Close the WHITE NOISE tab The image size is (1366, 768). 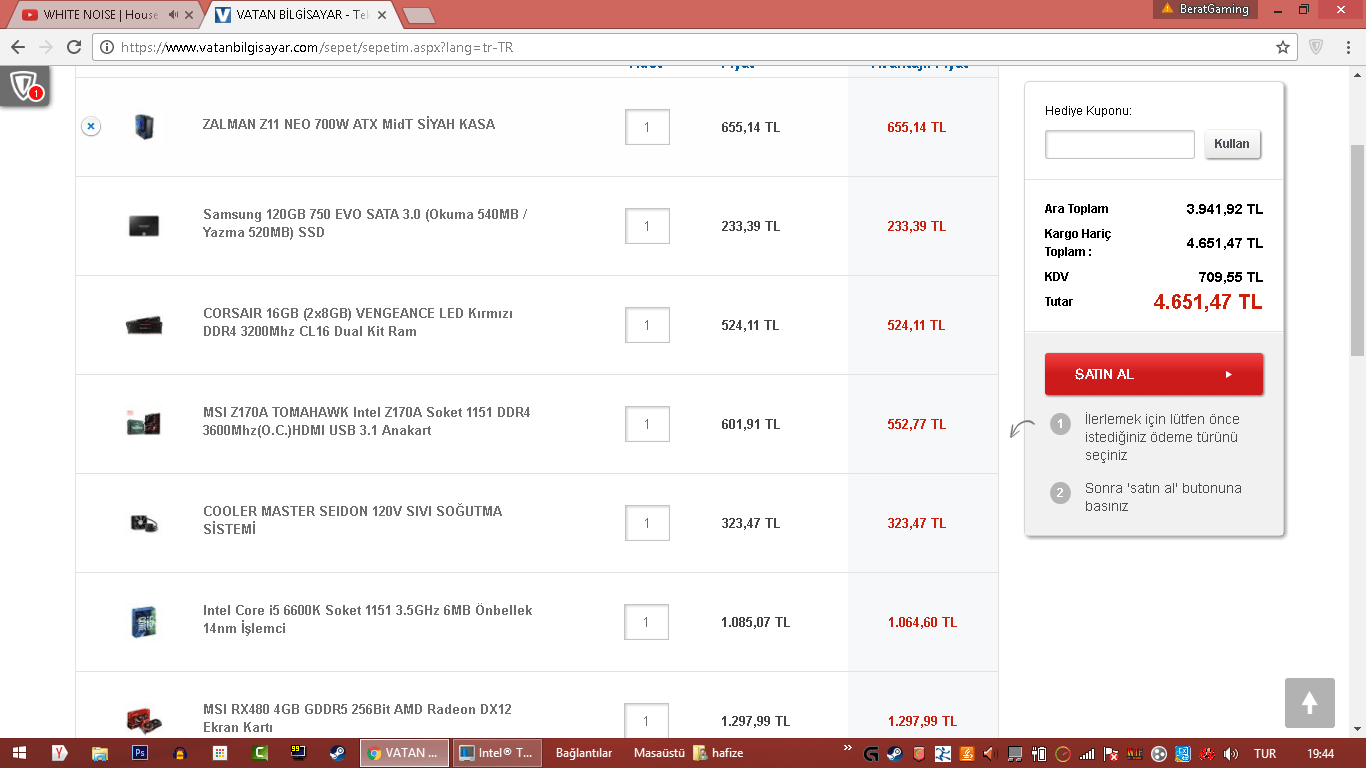pyautogui.click(x=188, y=15)
